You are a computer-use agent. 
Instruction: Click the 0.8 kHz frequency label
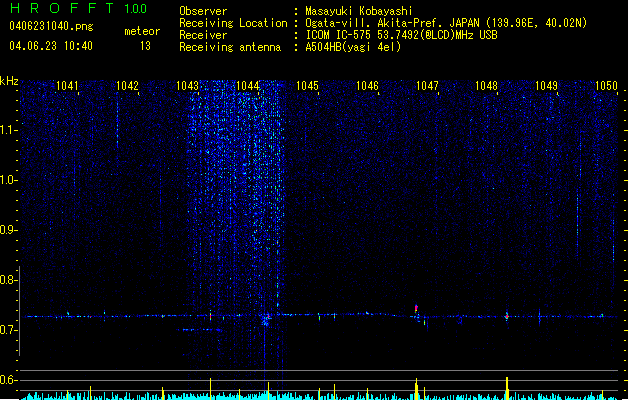tap(9, 280)
